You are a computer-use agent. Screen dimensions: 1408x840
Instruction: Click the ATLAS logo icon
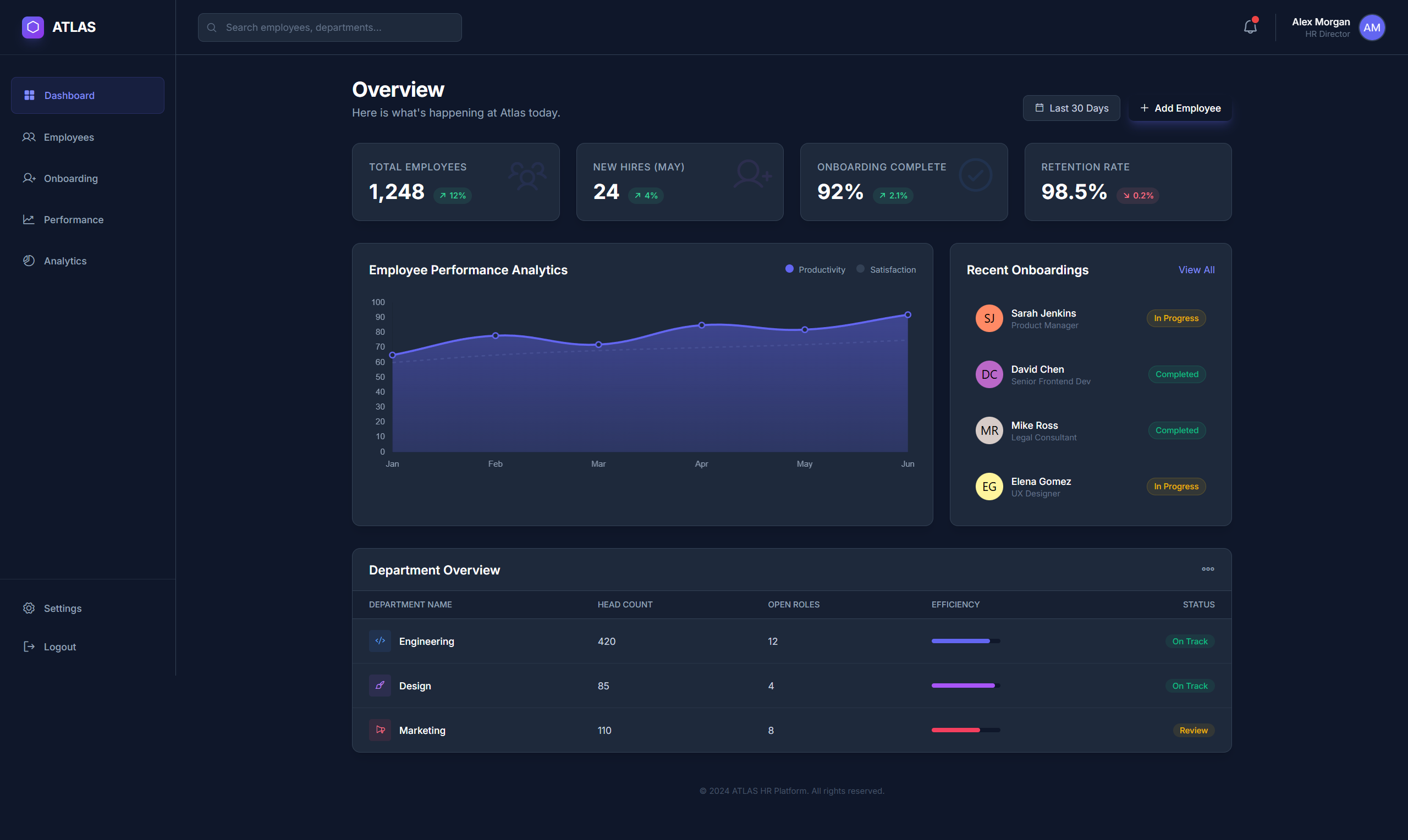pyautogui.click(x=32, y=26)
